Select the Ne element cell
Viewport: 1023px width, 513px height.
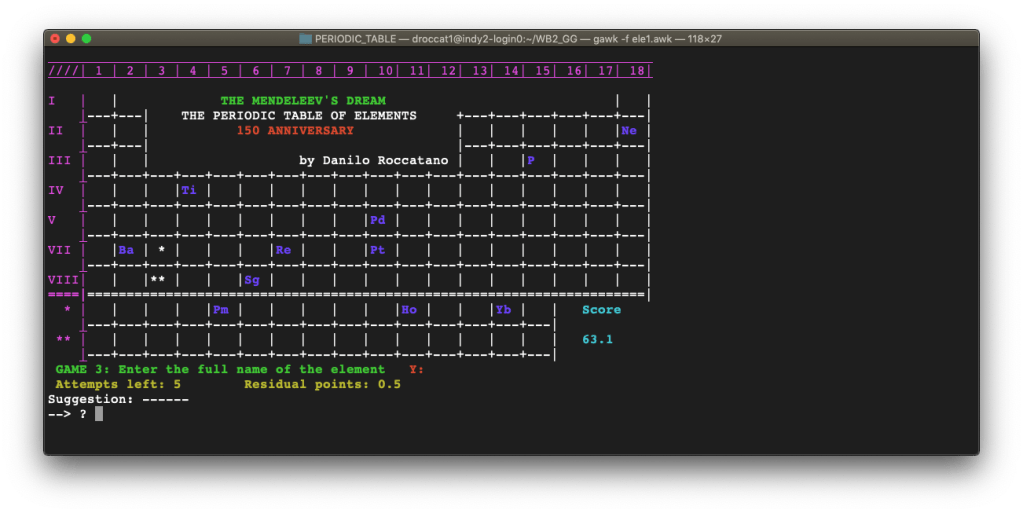629,131
